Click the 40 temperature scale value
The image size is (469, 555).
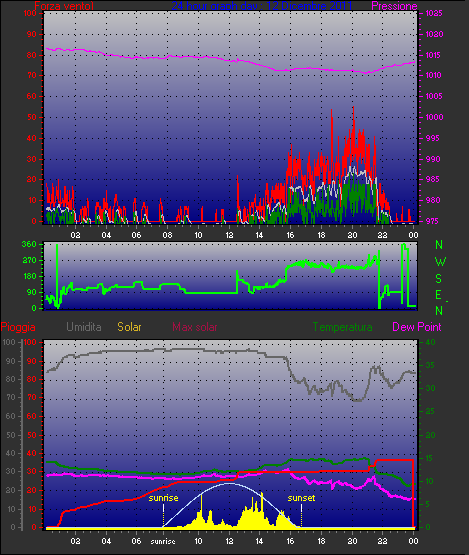point(430,342)
